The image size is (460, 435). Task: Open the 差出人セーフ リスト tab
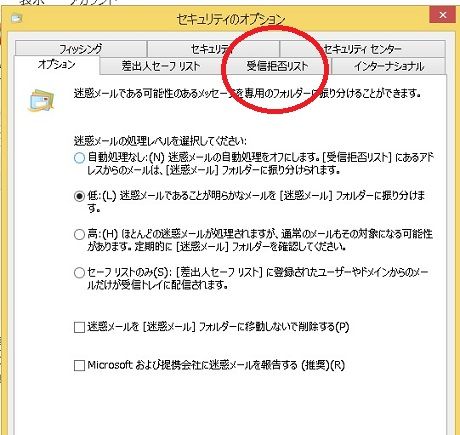click(x=160, y=66)
